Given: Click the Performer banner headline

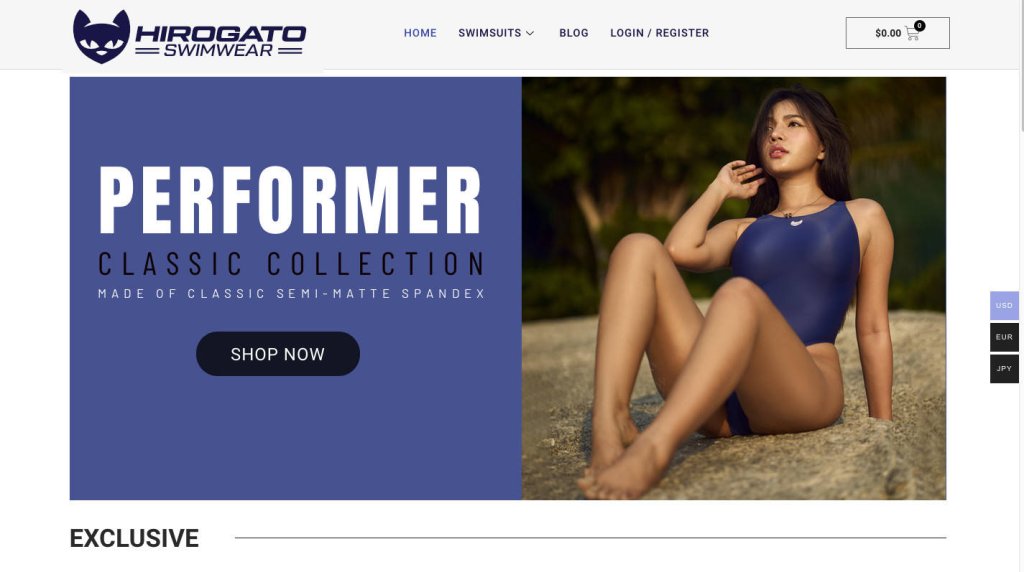Looking at the screenshot, I should click(x=290, y=199).
